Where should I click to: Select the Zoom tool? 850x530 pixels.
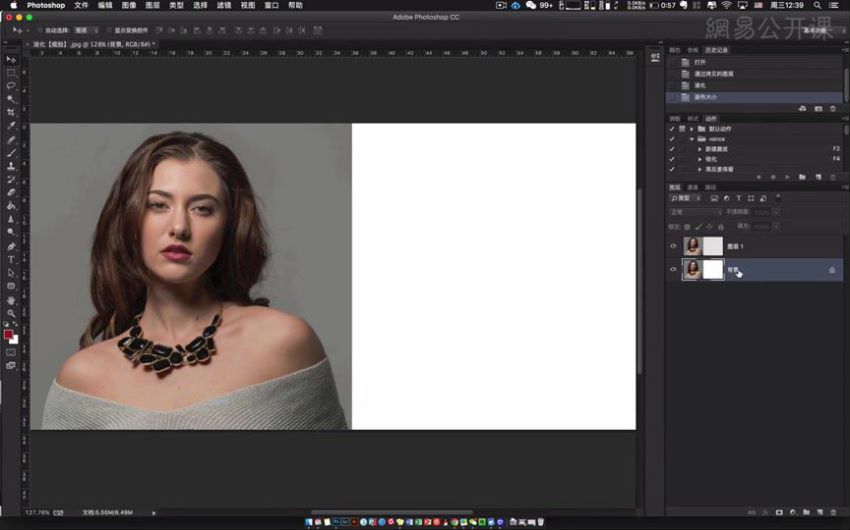coord(11,313)
